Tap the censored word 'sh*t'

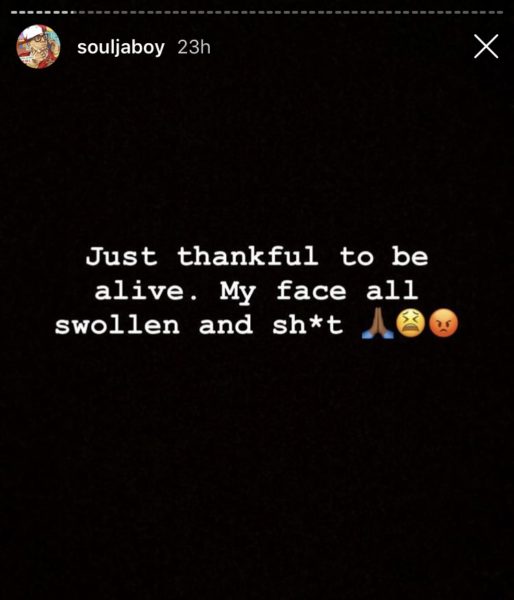pyautogui.click(x=308, y=325)
